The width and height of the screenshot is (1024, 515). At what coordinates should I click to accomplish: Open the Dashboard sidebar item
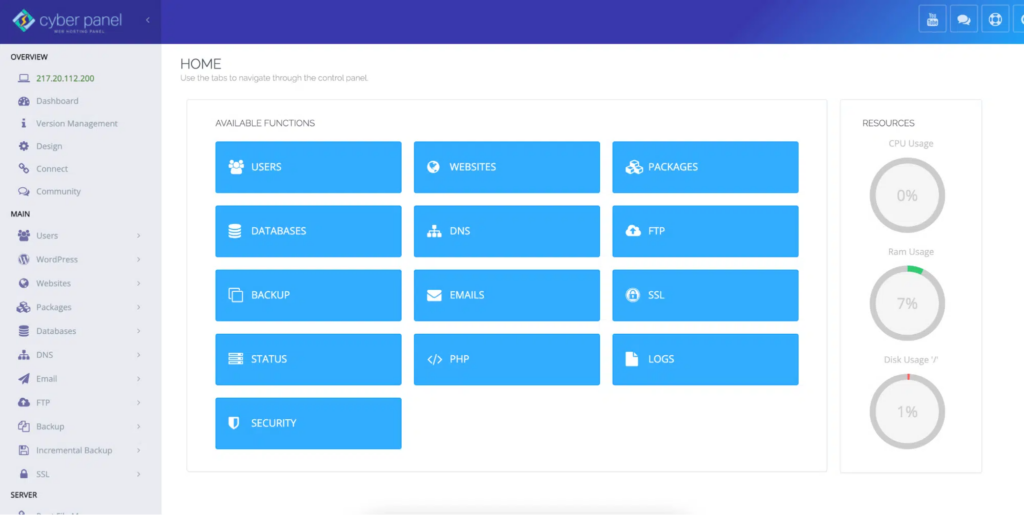(x=57, y=101)
